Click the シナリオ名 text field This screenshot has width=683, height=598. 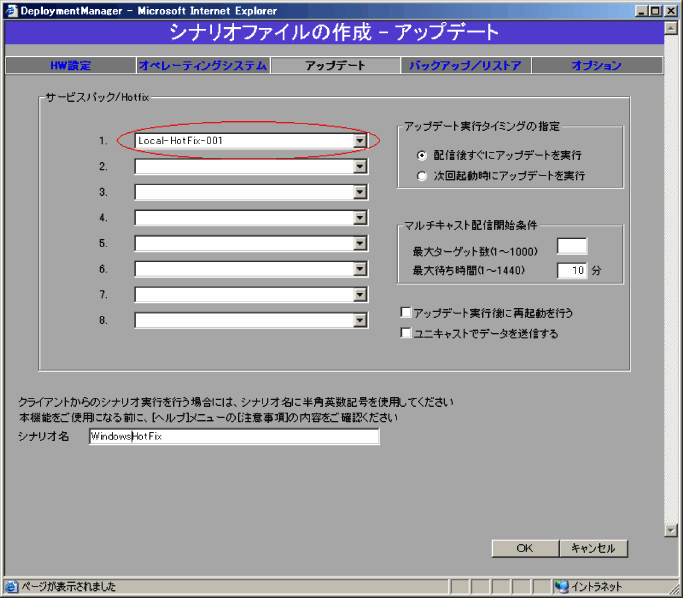[x=234, y=436]
